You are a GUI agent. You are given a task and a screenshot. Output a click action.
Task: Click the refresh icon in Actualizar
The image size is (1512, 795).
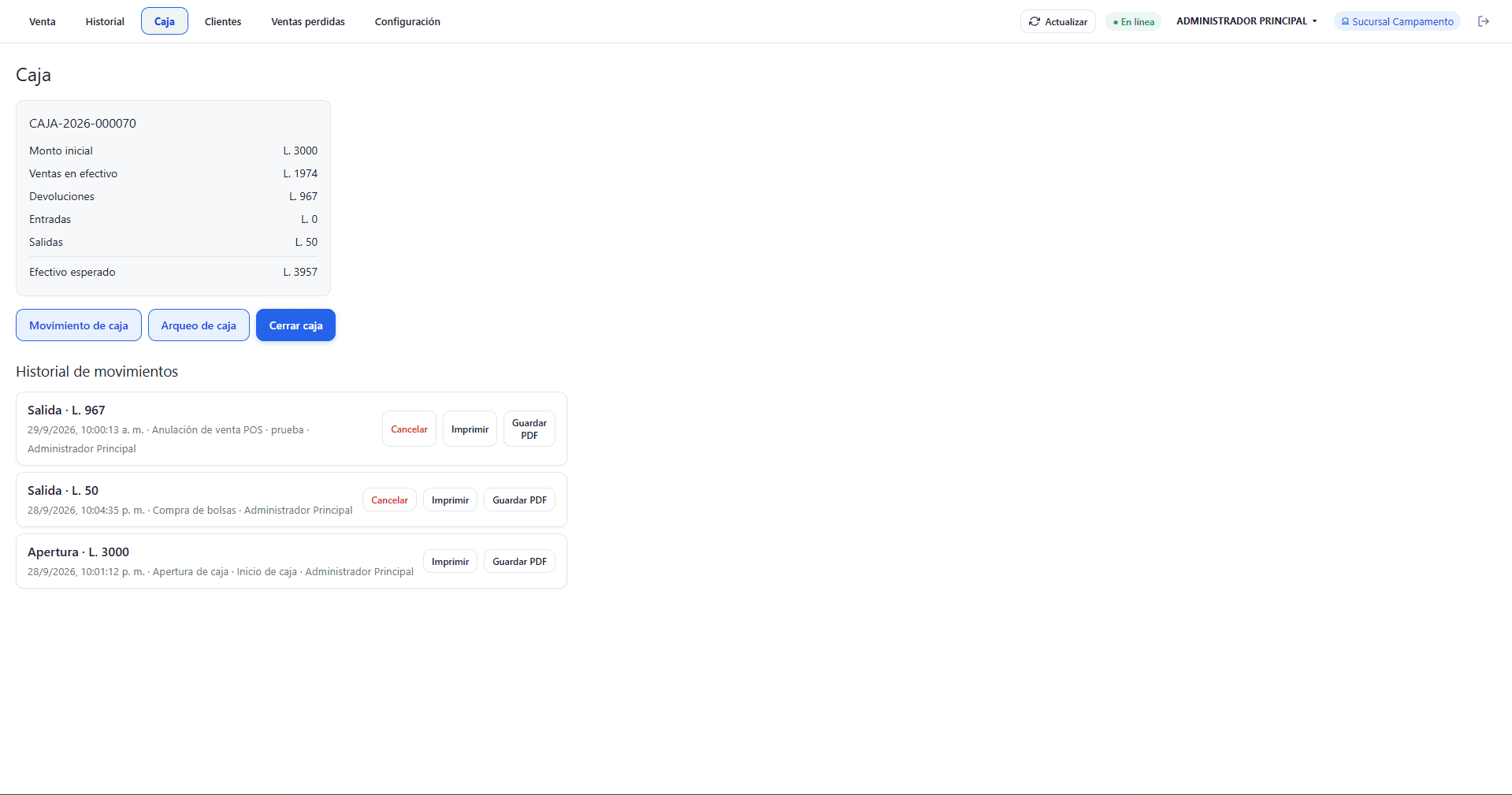point(1035,21)
